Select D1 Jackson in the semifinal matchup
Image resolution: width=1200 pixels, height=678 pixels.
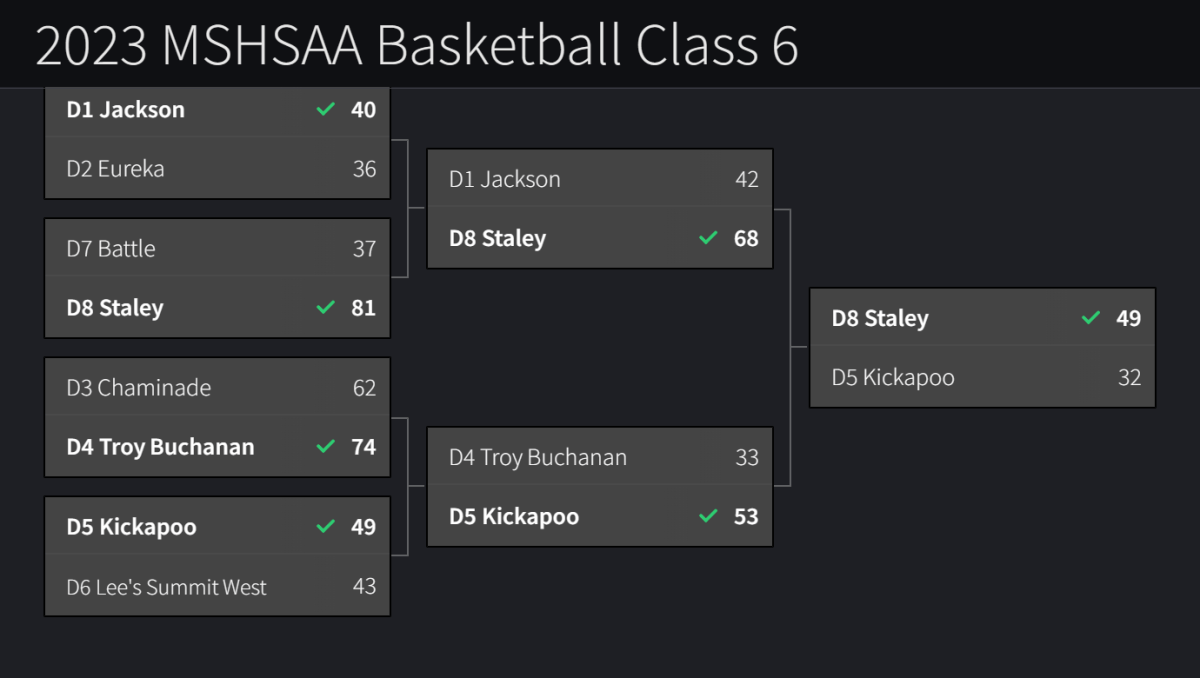click(504, 179)
